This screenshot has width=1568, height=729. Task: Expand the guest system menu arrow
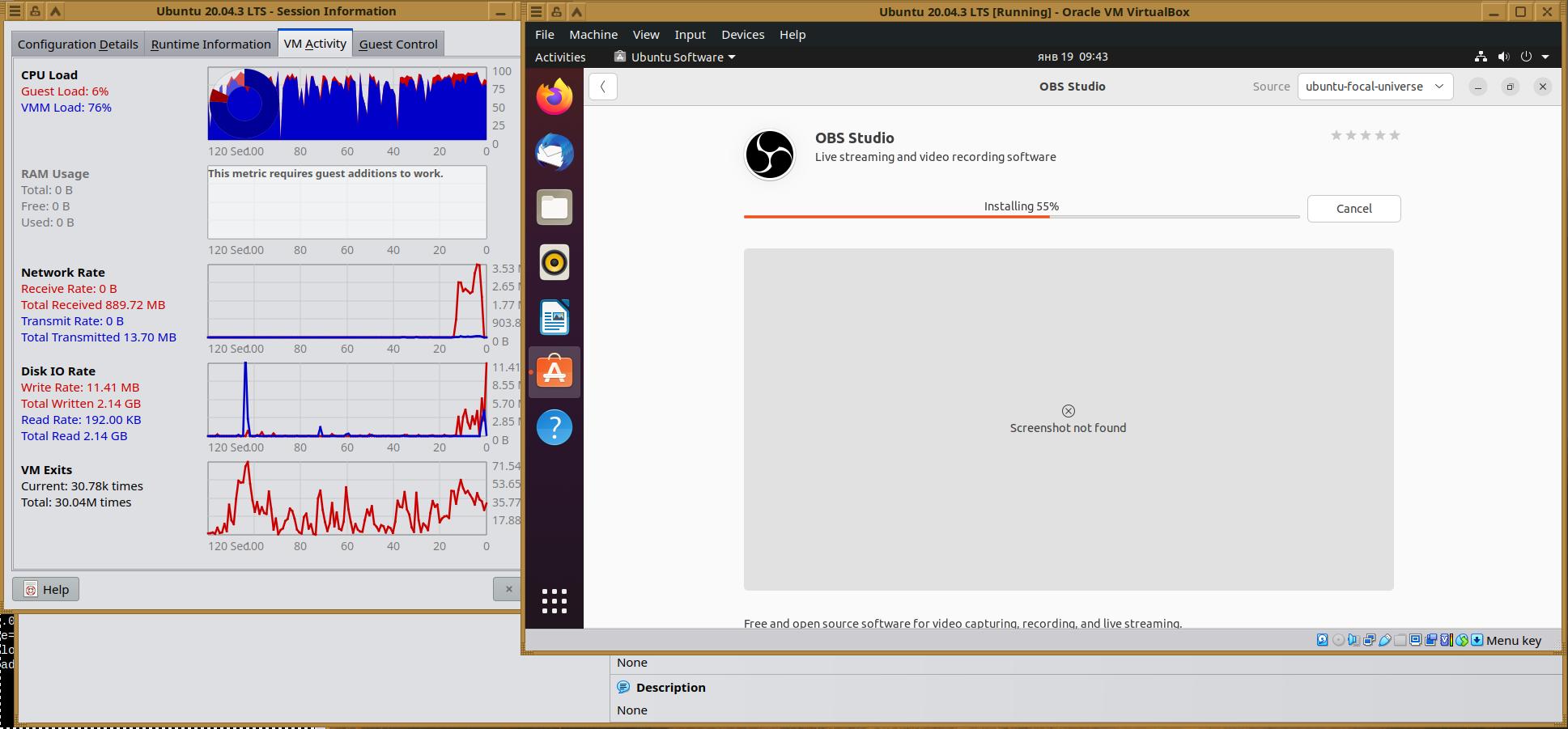[x=1545, y=57]
